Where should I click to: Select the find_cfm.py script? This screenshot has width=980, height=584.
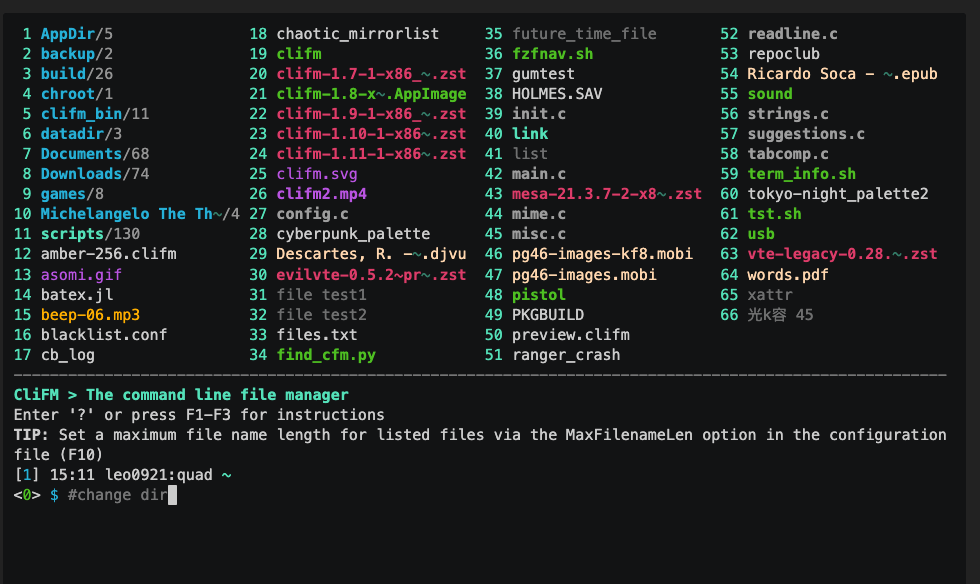(x=326, y=354)
